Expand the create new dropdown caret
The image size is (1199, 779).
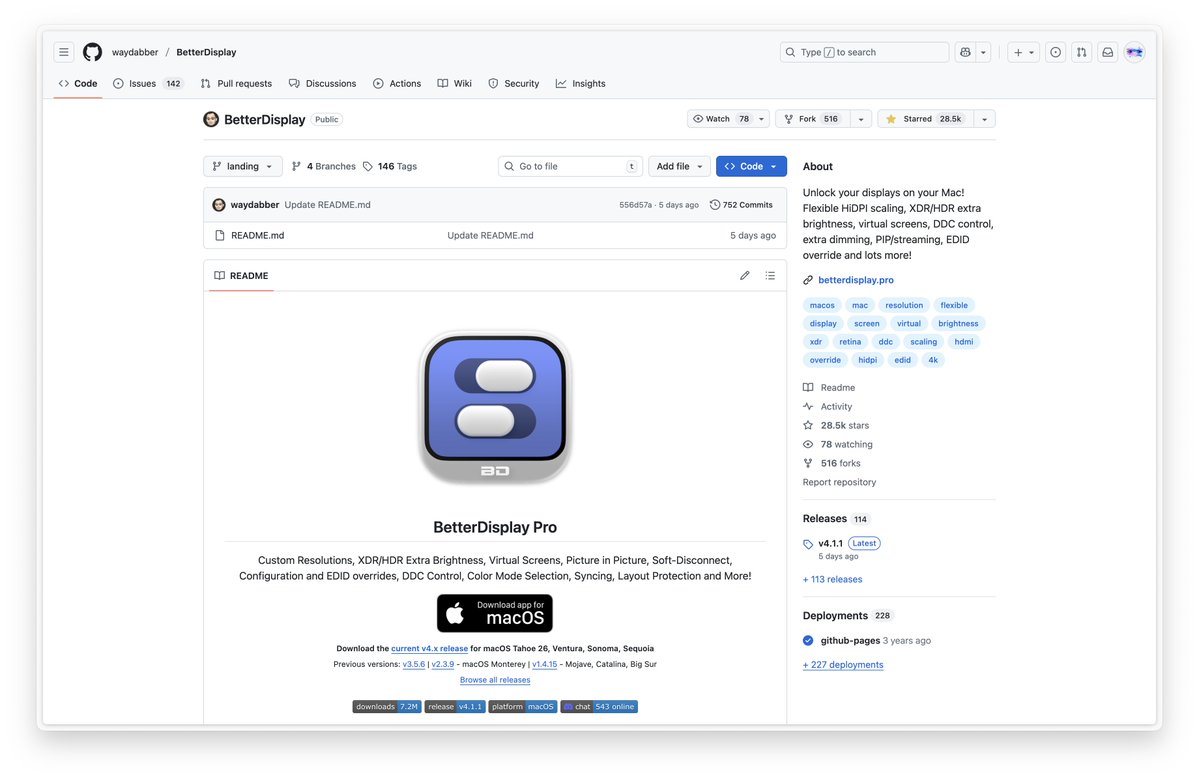pos(1032,52)
